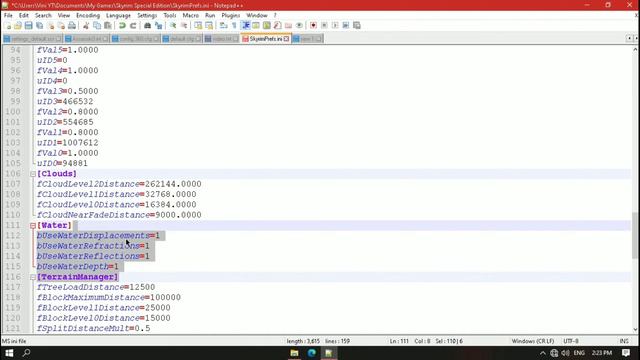Open the File menu
The width and height of the screenshot is (640, 360).
click(x=8, y=16)
